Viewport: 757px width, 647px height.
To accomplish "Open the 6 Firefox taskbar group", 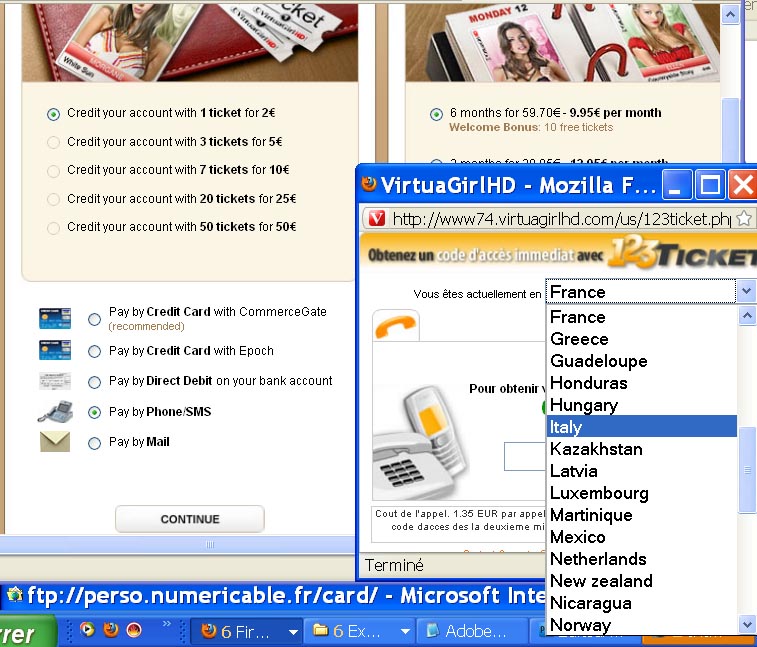I will pyautogui.click(x=248, y=631).
